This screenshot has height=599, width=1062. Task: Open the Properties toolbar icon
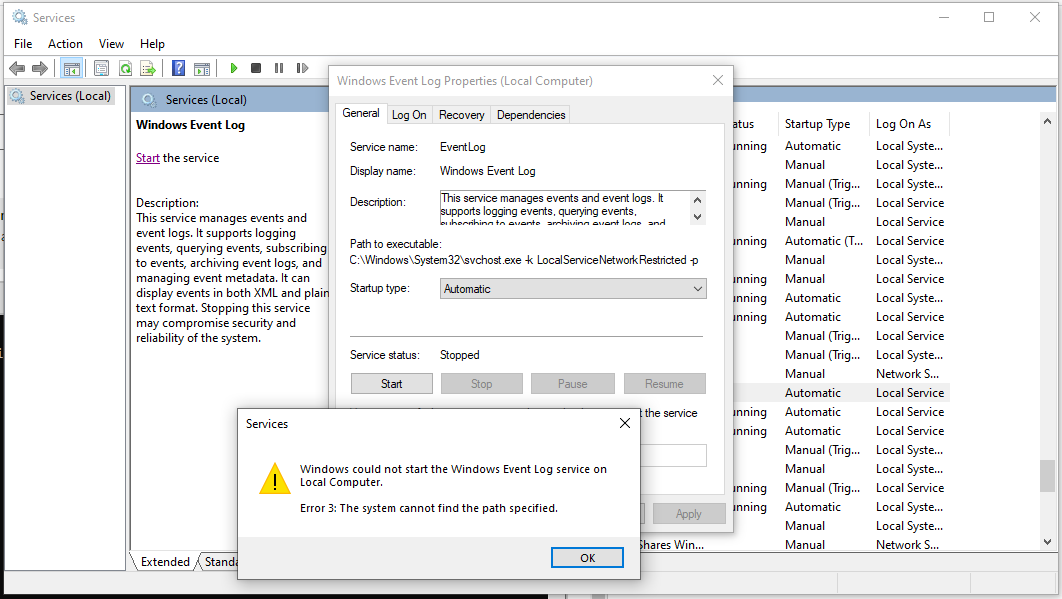click(x=102, y=68)
